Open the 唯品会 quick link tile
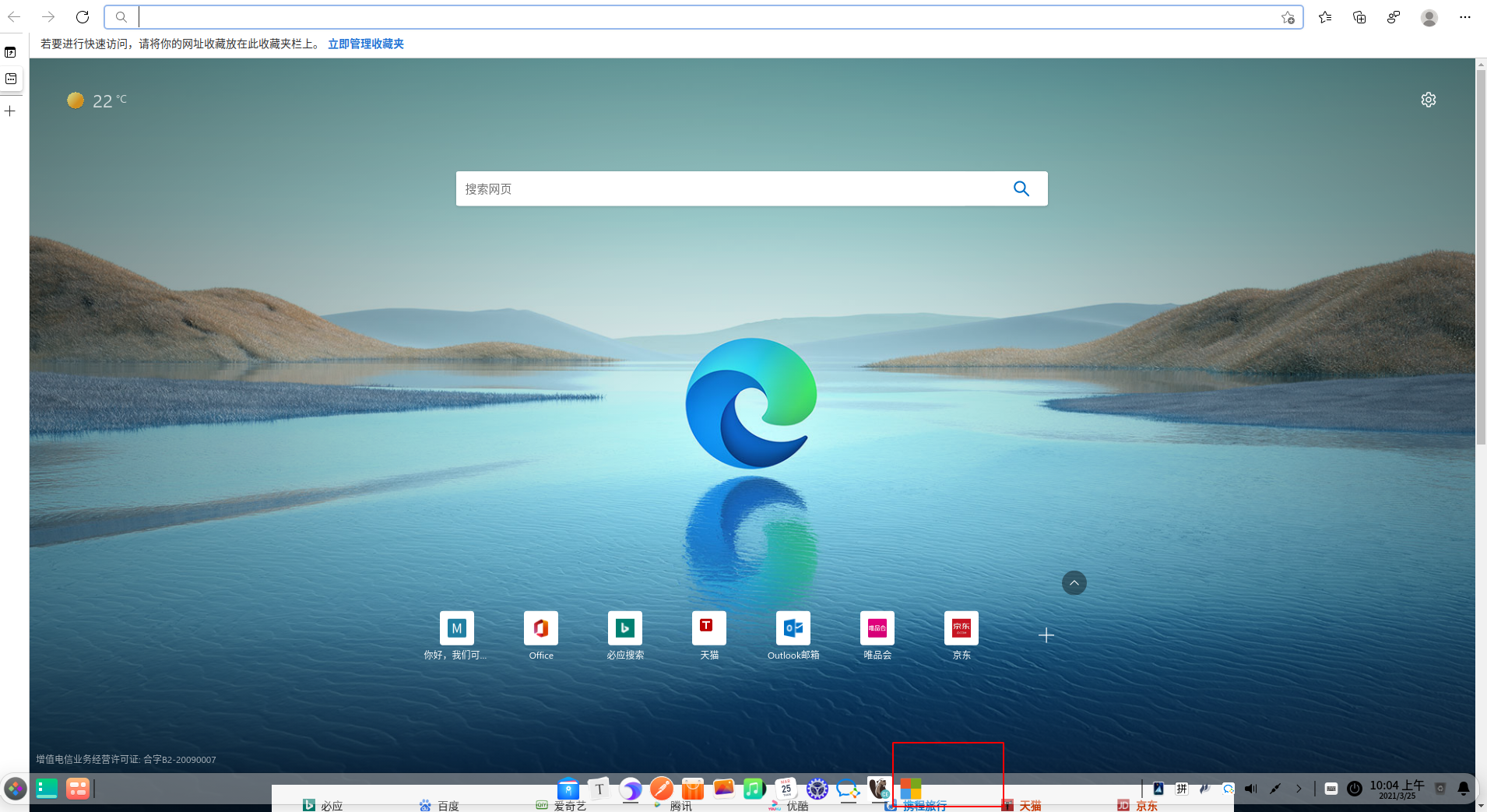Viewport: 1487px width, 812px height. point(877,636)
